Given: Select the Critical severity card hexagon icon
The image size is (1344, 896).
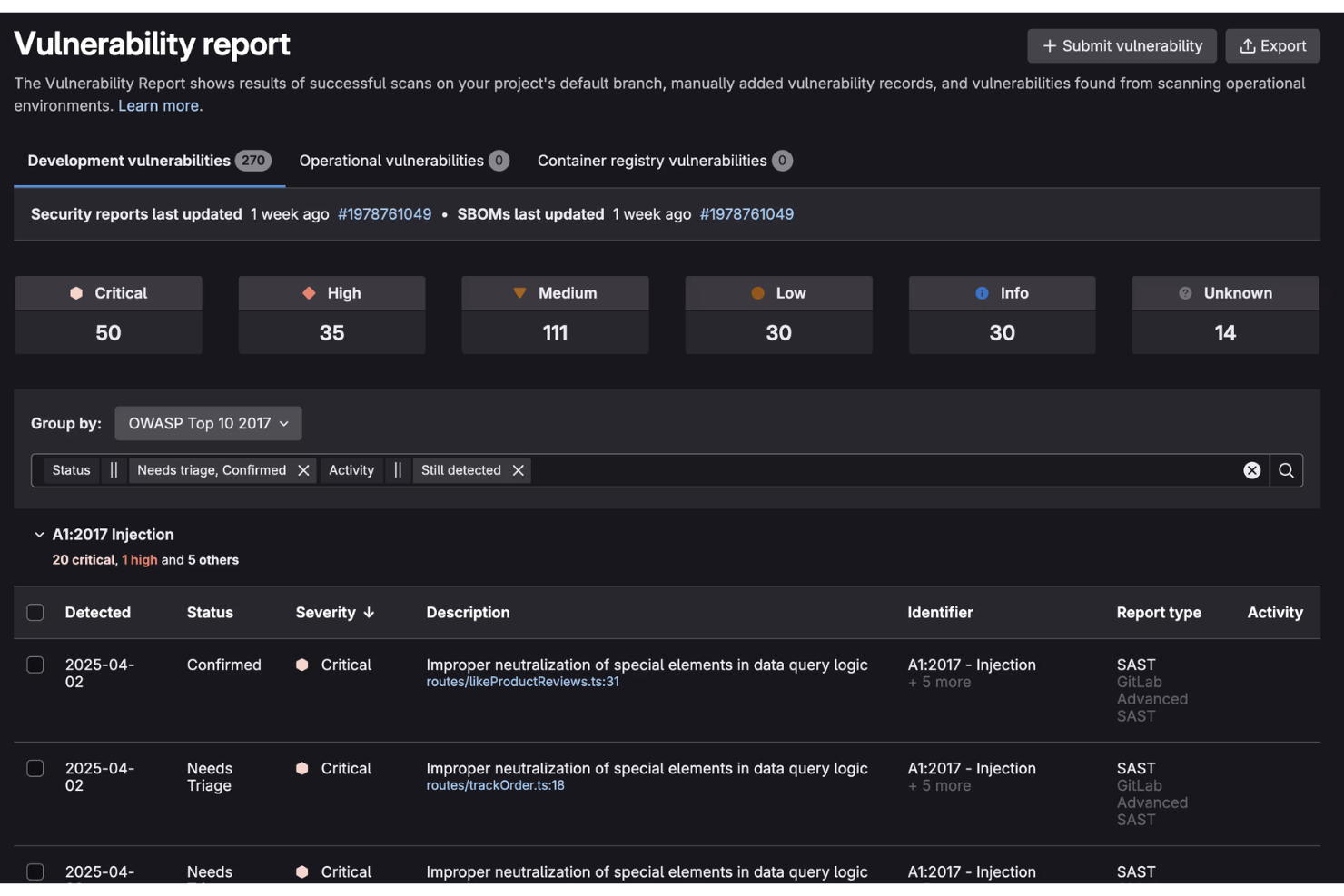Looking at the screenshot, I should (x=77, y=292).
